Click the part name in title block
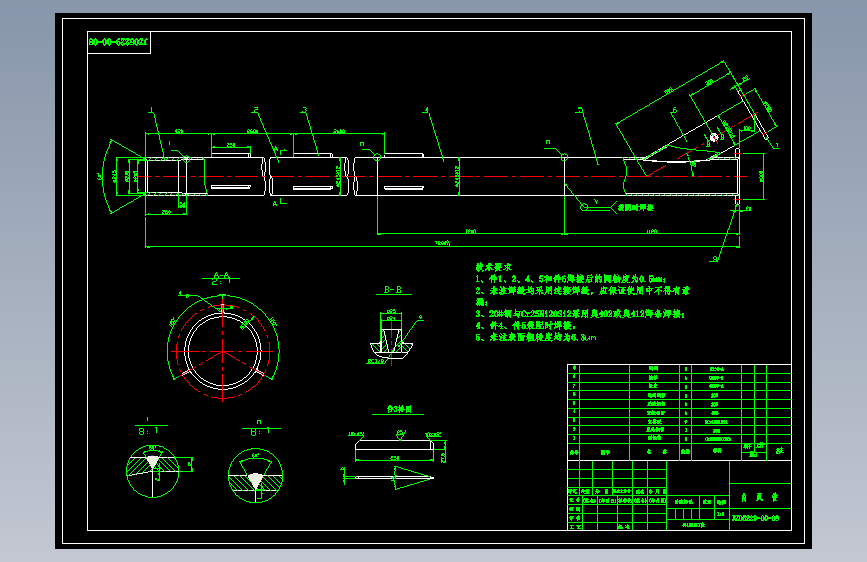The width and height of the screenshot is (867, 562). click(759, 497)
